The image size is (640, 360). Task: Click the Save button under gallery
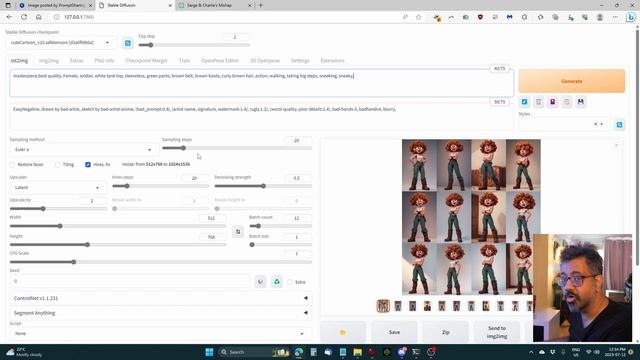click(394, 332)
